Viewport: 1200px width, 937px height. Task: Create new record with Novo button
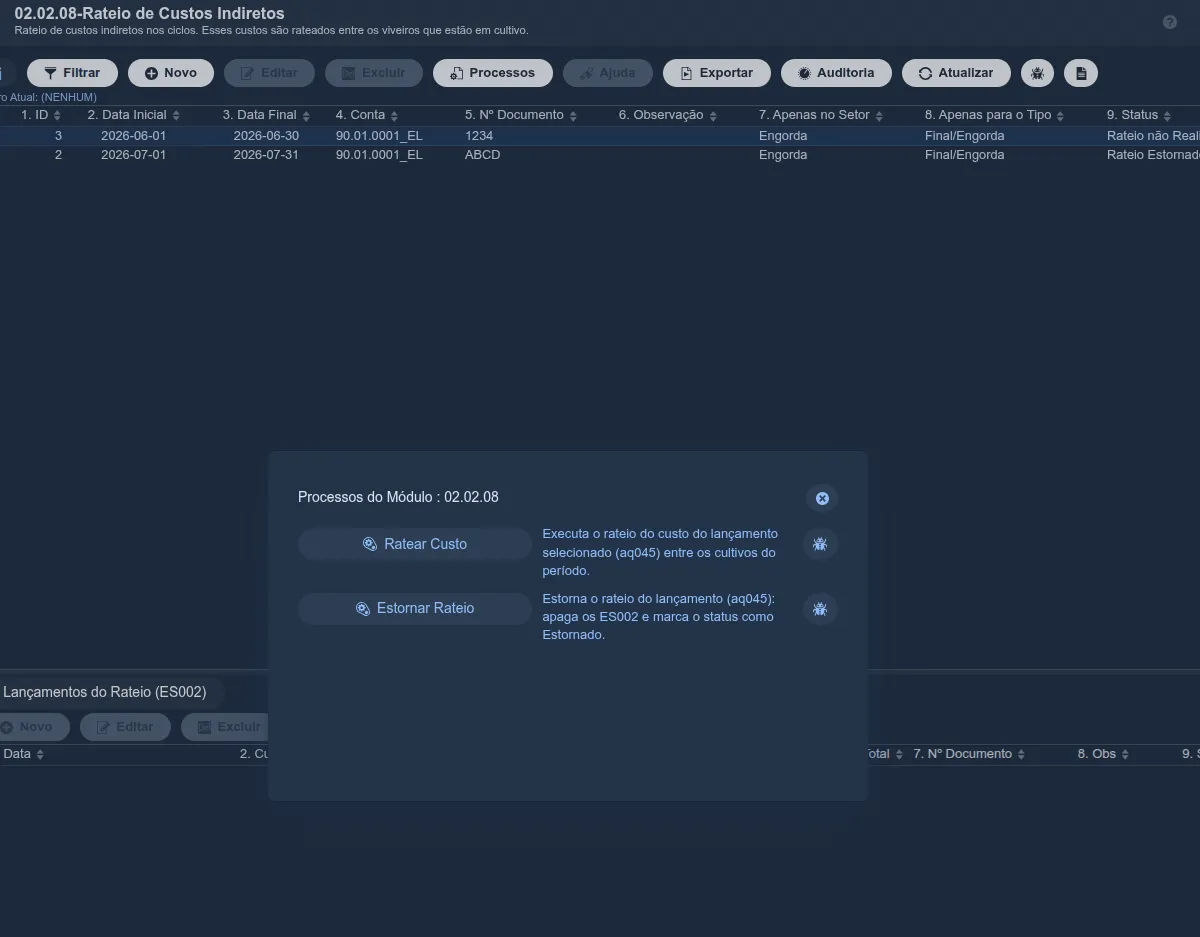pyautogui.click(x=171, y=73)
